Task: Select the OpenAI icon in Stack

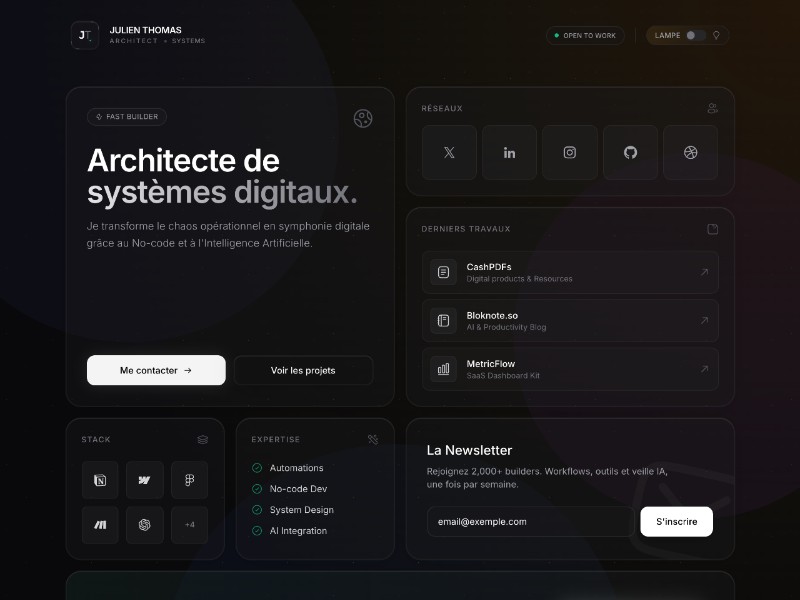Action: coord(145,525)
